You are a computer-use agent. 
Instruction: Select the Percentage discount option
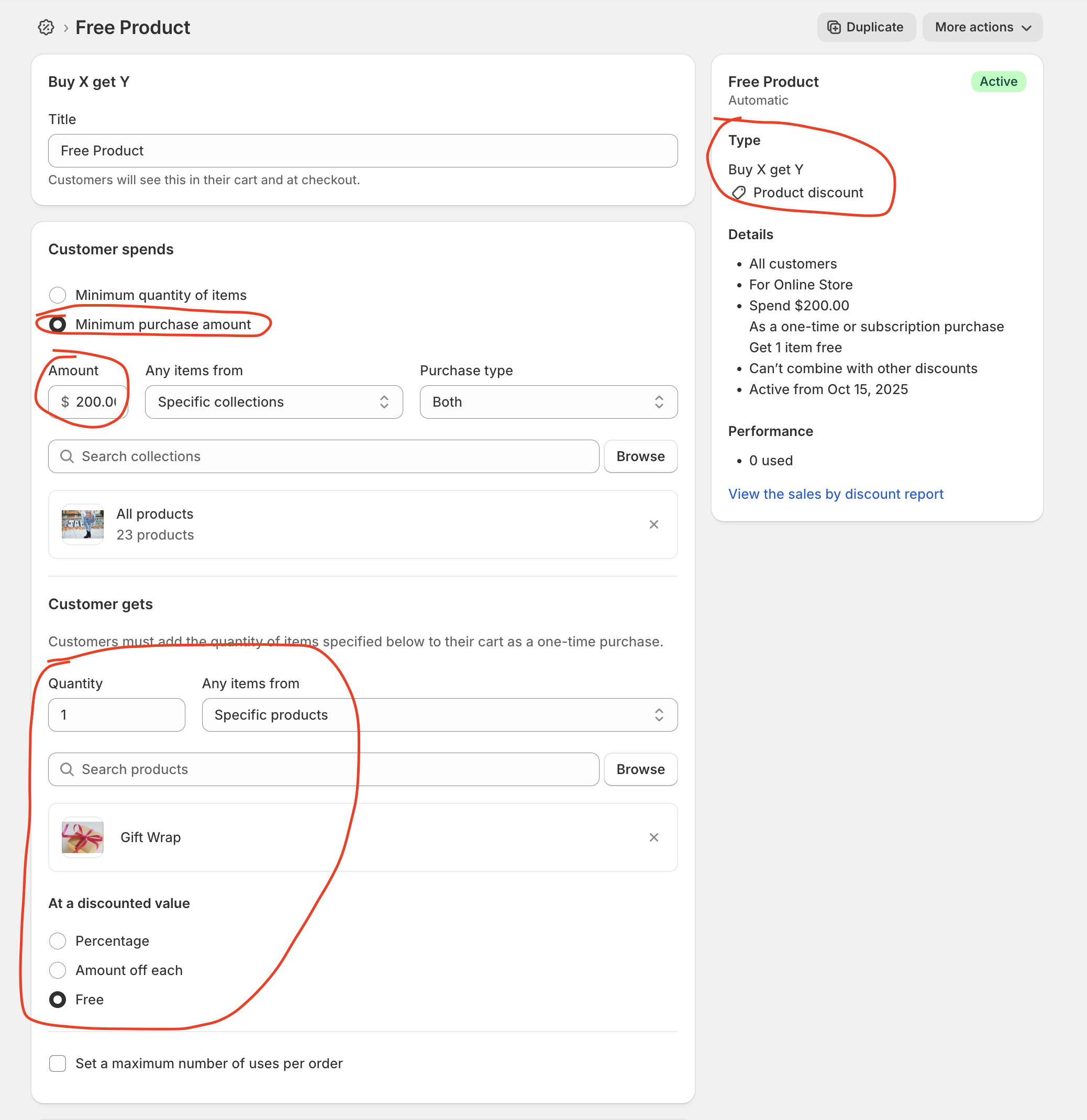(58, 940)
